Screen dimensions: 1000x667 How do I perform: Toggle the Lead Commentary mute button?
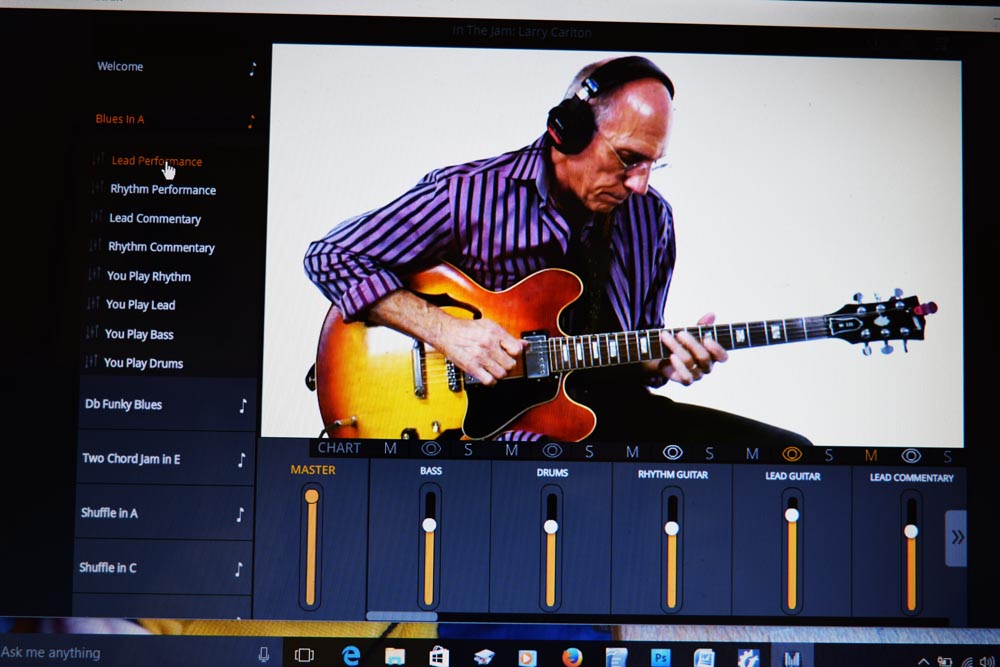[x=871, y=455]
